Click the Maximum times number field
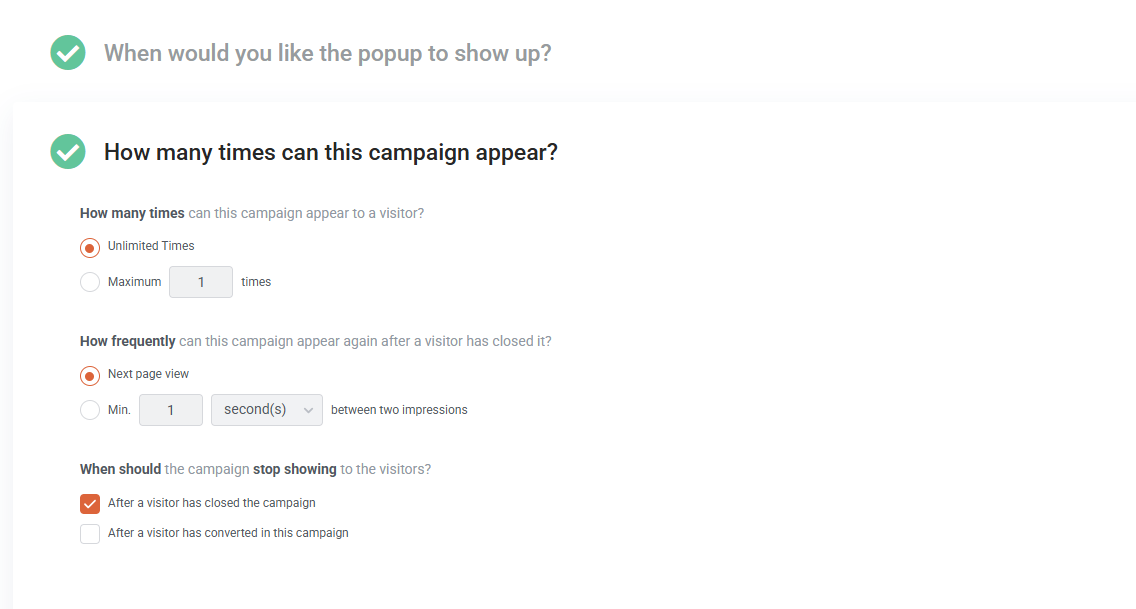This screenshot has height=609, width=1136. tap(201, 282)
